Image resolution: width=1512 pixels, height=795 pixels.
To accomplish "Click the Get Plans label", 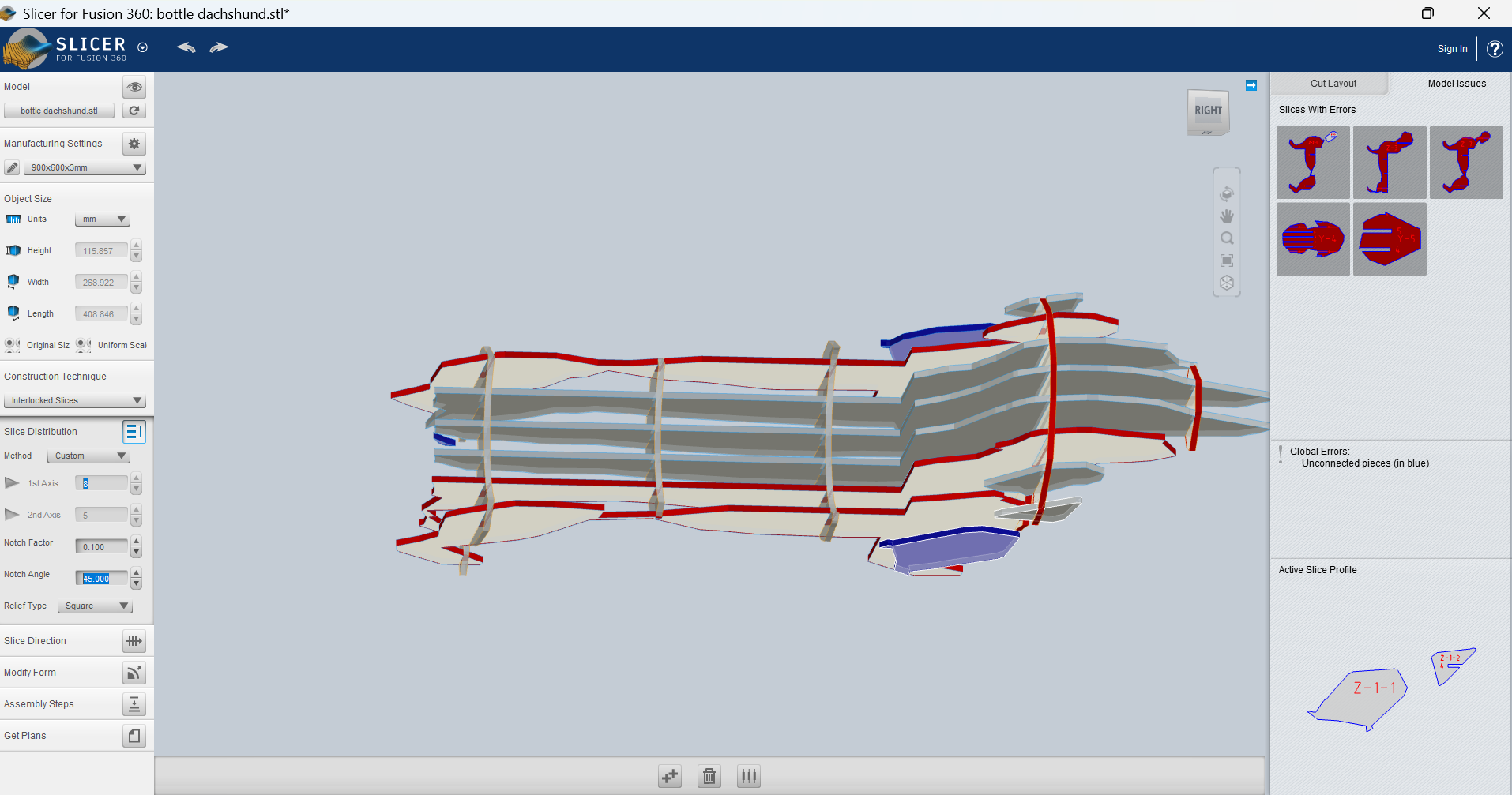I will pyautogui.click(x=25, y=736).
